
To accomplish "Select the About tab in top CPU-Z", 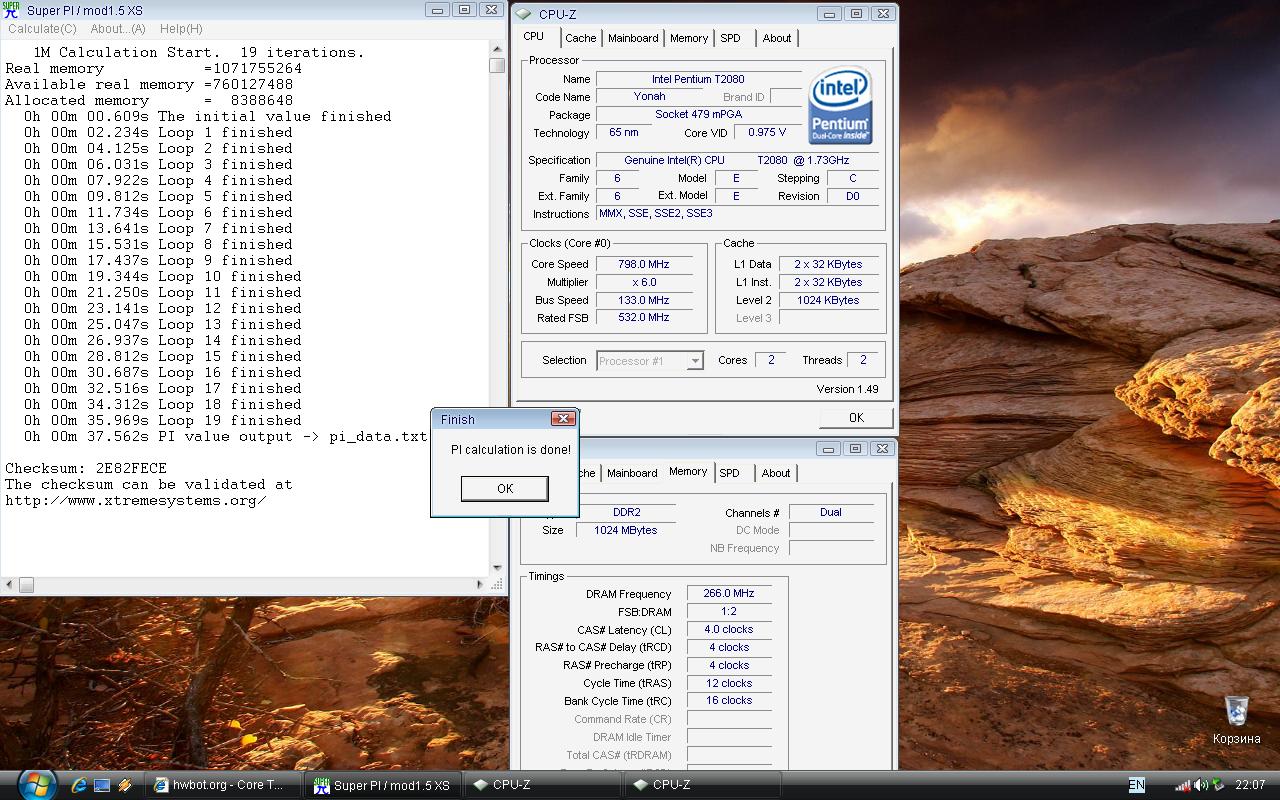I will click(x=777, y=38).
